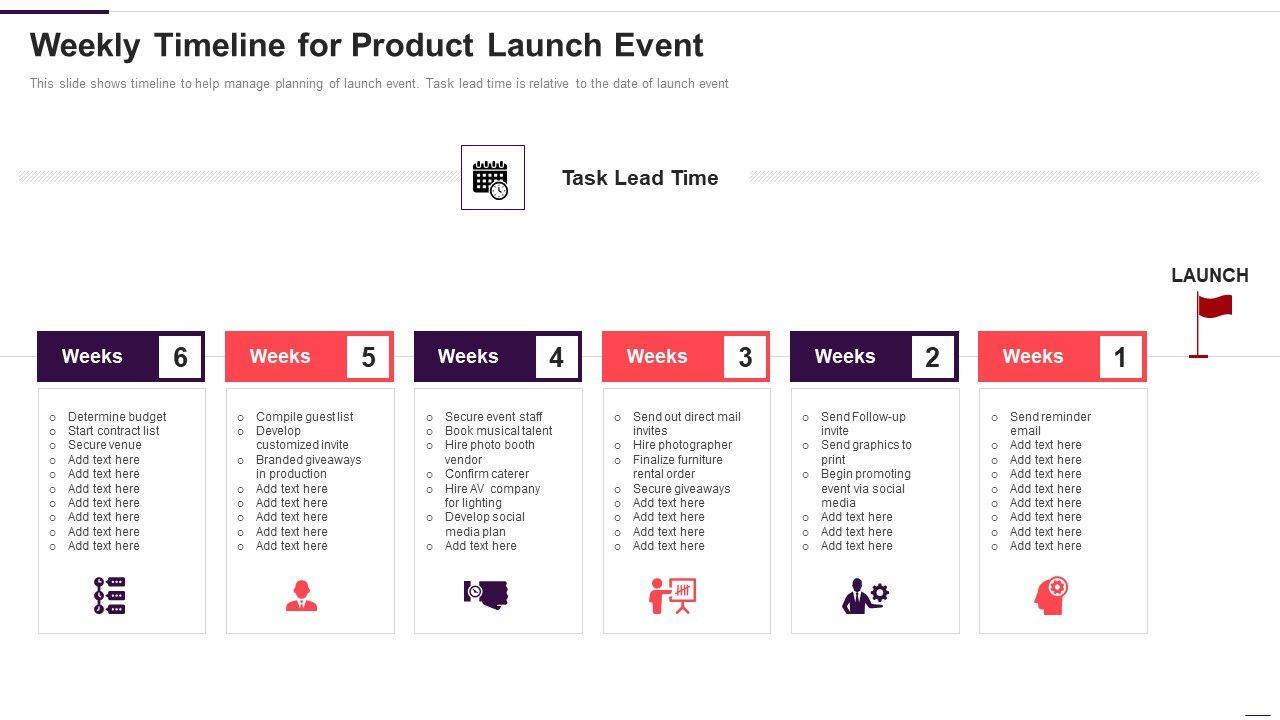Click the 'Hire photographer' list item
Screen dimensions: 1280x720
(x=682, y=445)
